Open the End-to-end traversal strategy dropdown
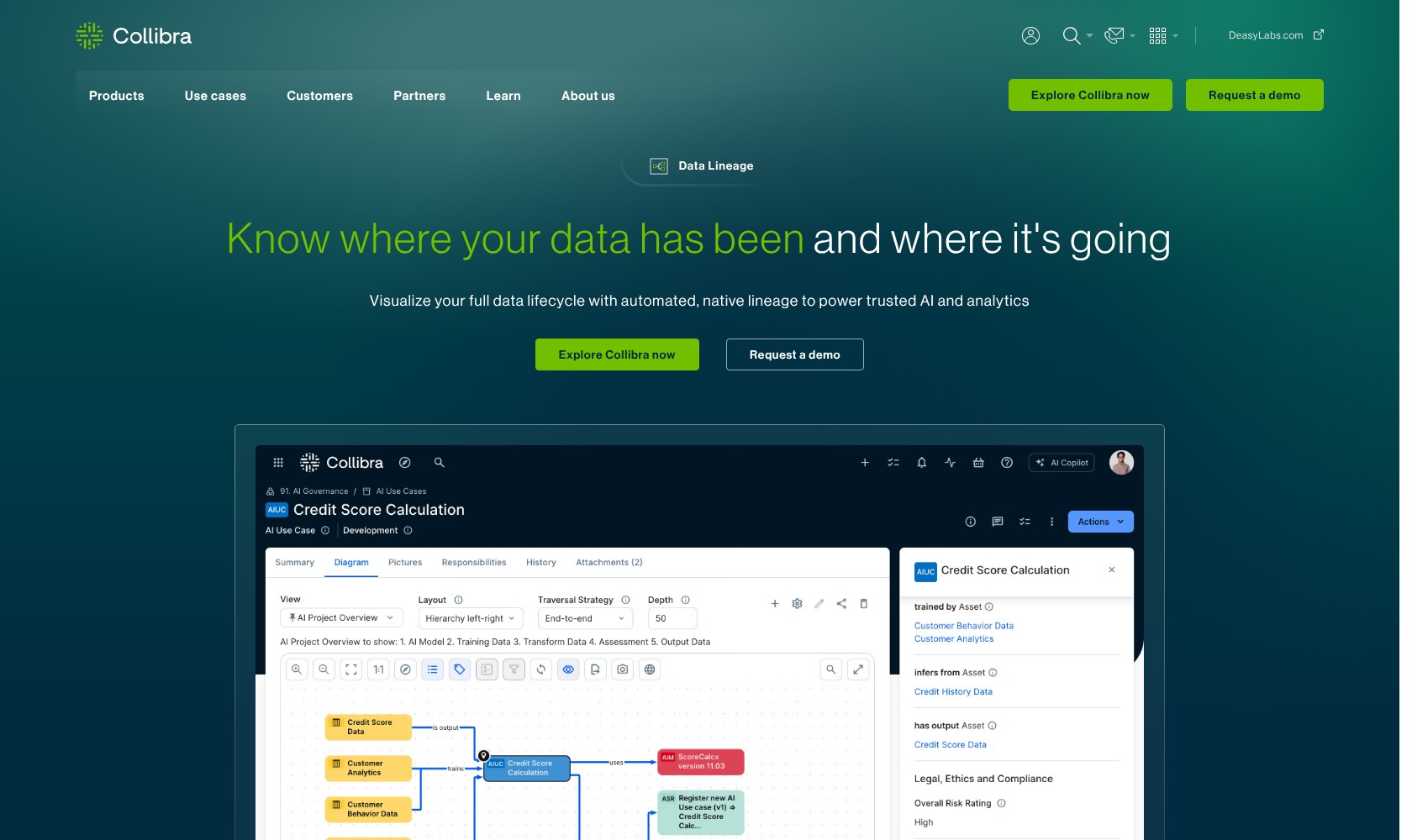Screen dimensions: 1412x840 coord(585,618)
